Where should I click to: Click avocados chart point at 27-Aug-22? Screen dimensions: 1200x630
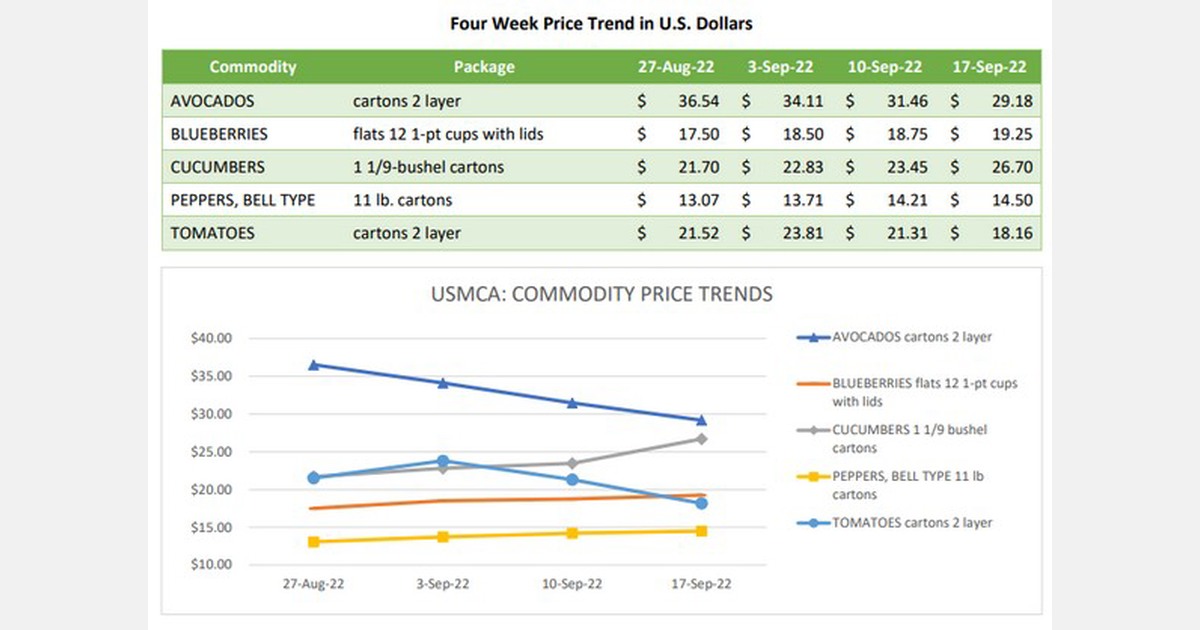[x=314, y=365]
